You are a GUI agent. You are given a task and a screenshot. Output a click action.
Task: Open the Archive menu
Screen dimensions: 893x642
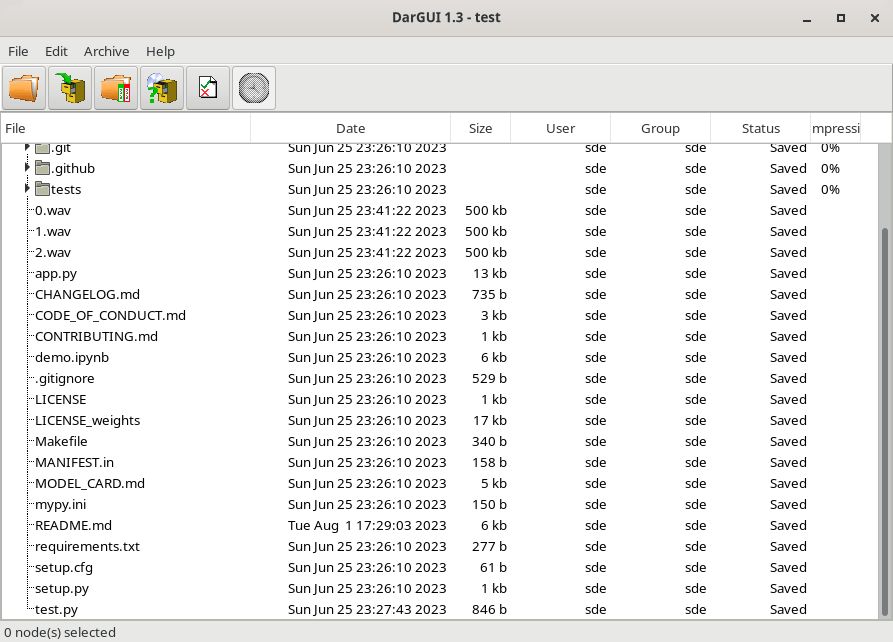click(106, 51)
